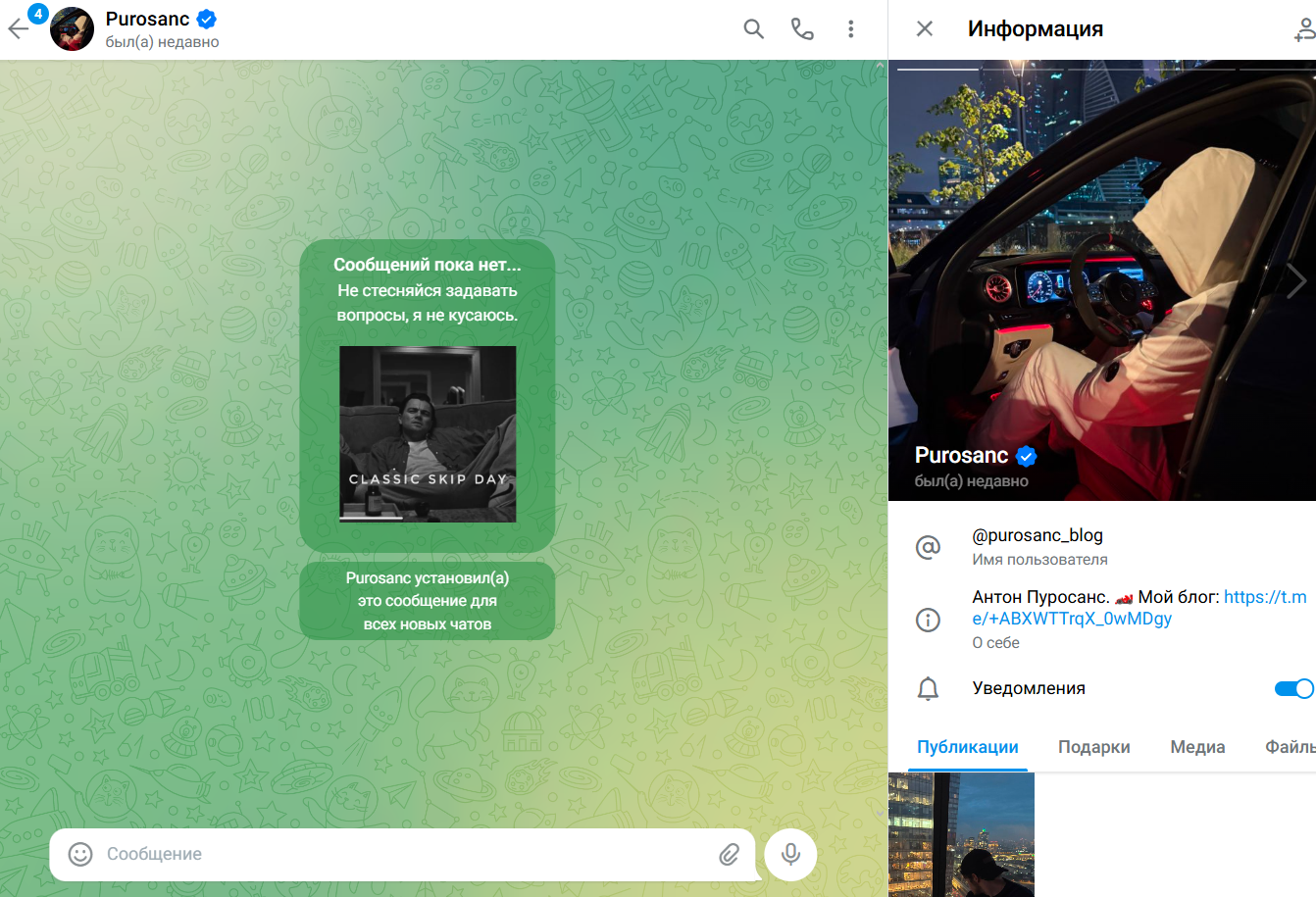1316x897 pixels.
Task: Click Purosanc avatar in chat header
Action: [x=72, y=29]
